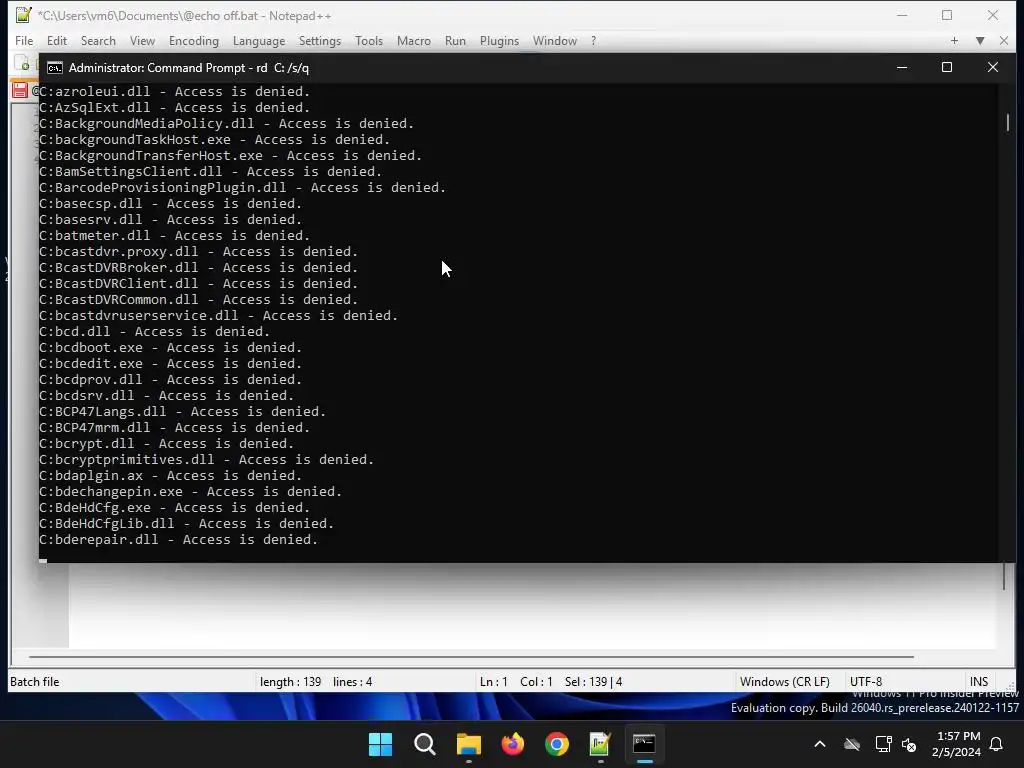The height and width of the screenshot is (768, 1024).
Task: Click the Command Prompt taskbar icon
Action: 644,744
